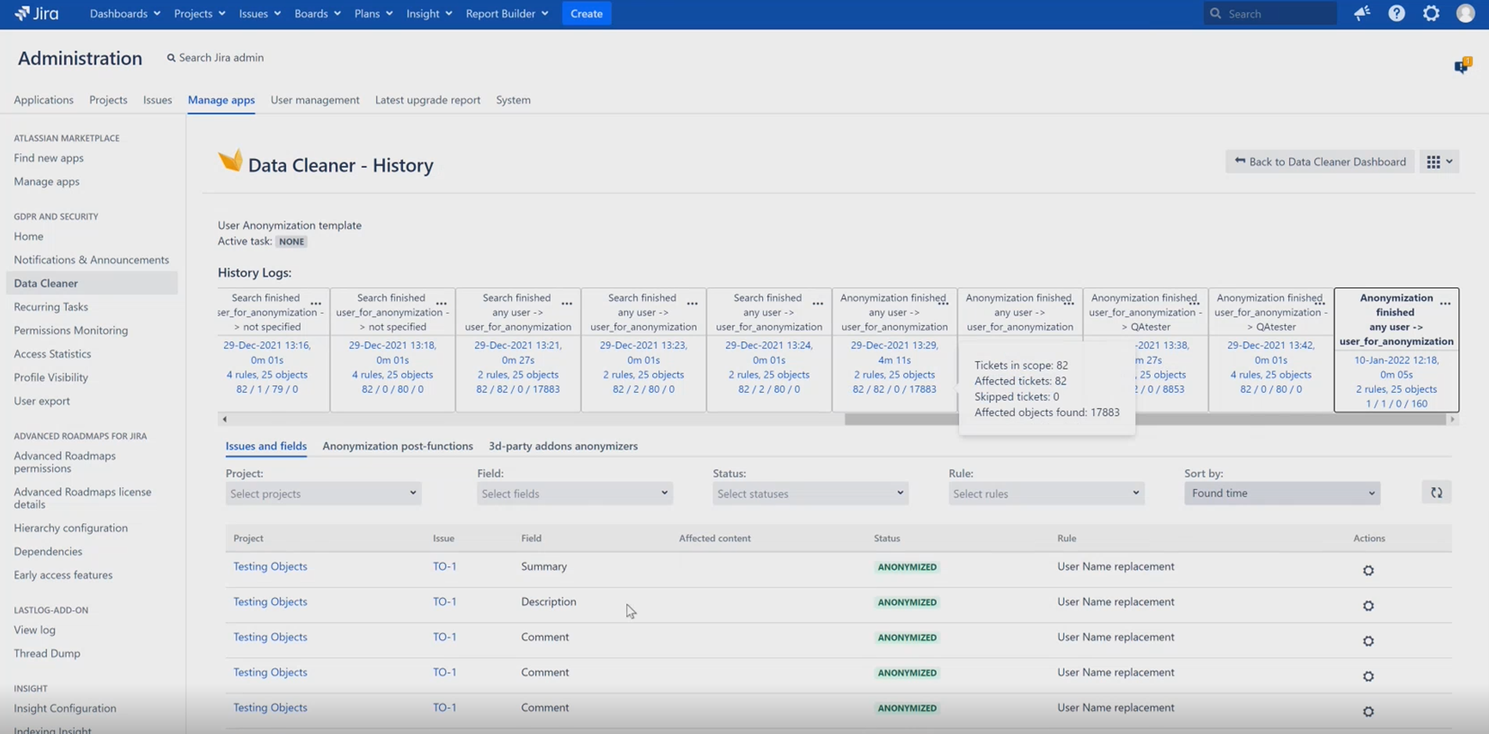Open the help question mark icon
The height and width of the screenshot is (734, 1489).
(x=1397, y=13)
